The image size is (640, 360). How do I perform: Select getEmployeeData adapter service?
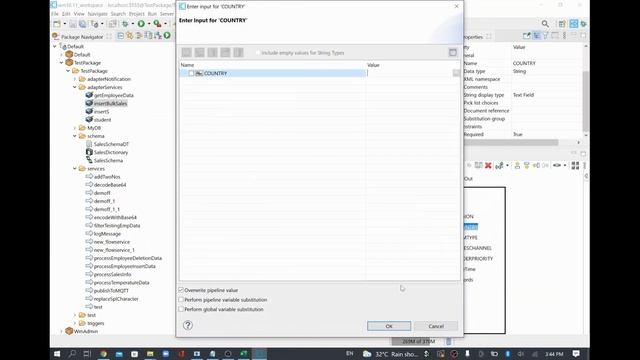pyautogui.click(x=113, y=95)
